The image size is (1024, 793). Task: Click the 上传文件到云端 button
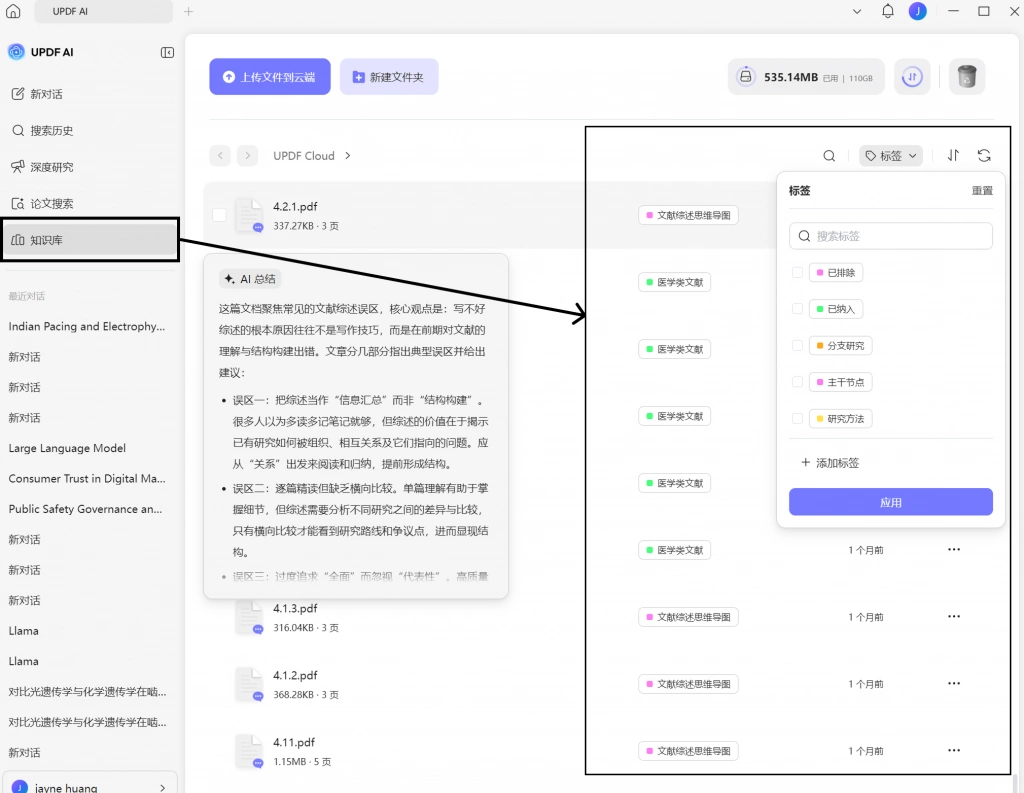270,77
